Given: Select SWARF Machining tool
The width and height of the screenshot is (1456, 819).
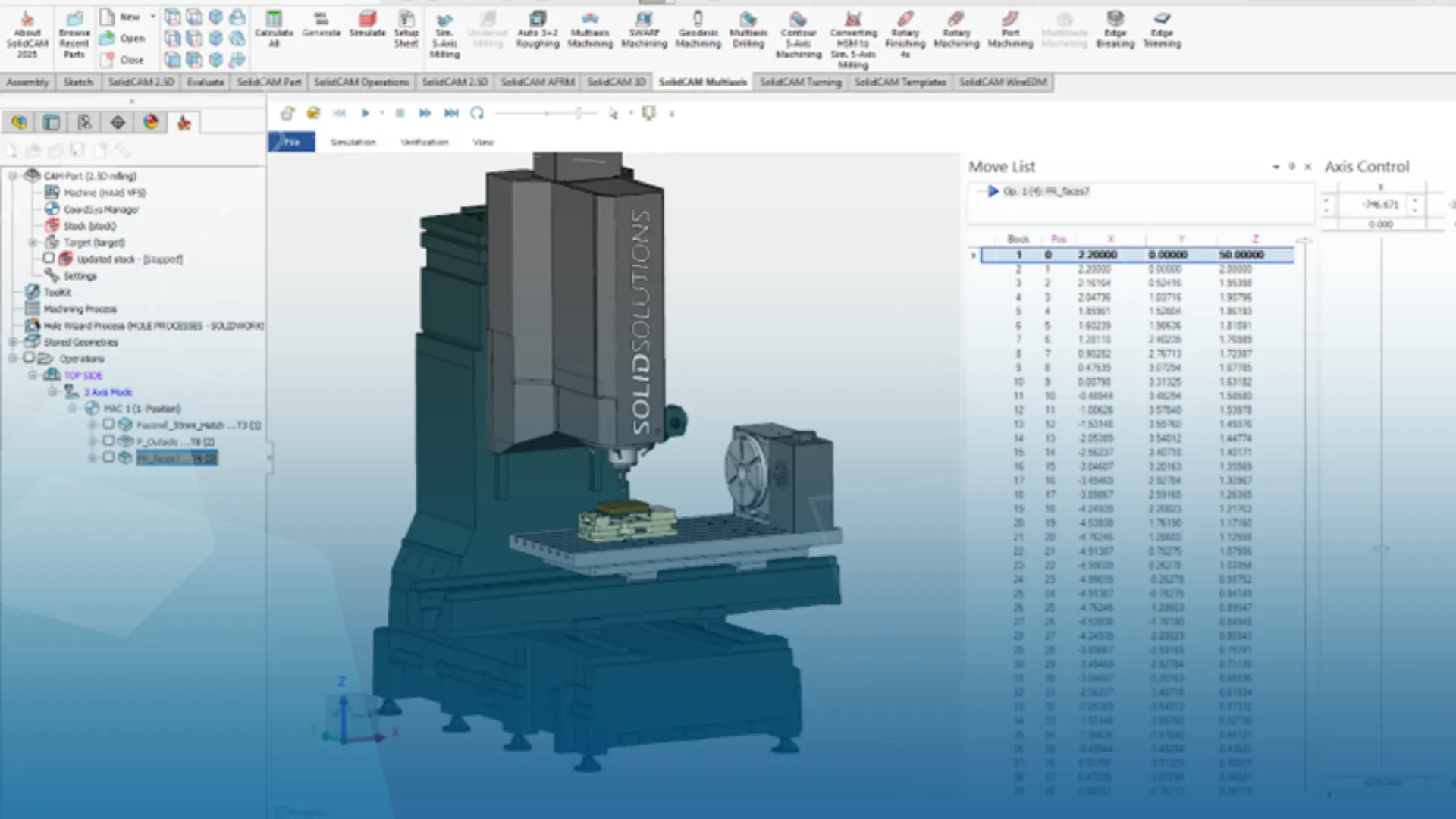Looking at the screenshot, I should pos(644,29).
